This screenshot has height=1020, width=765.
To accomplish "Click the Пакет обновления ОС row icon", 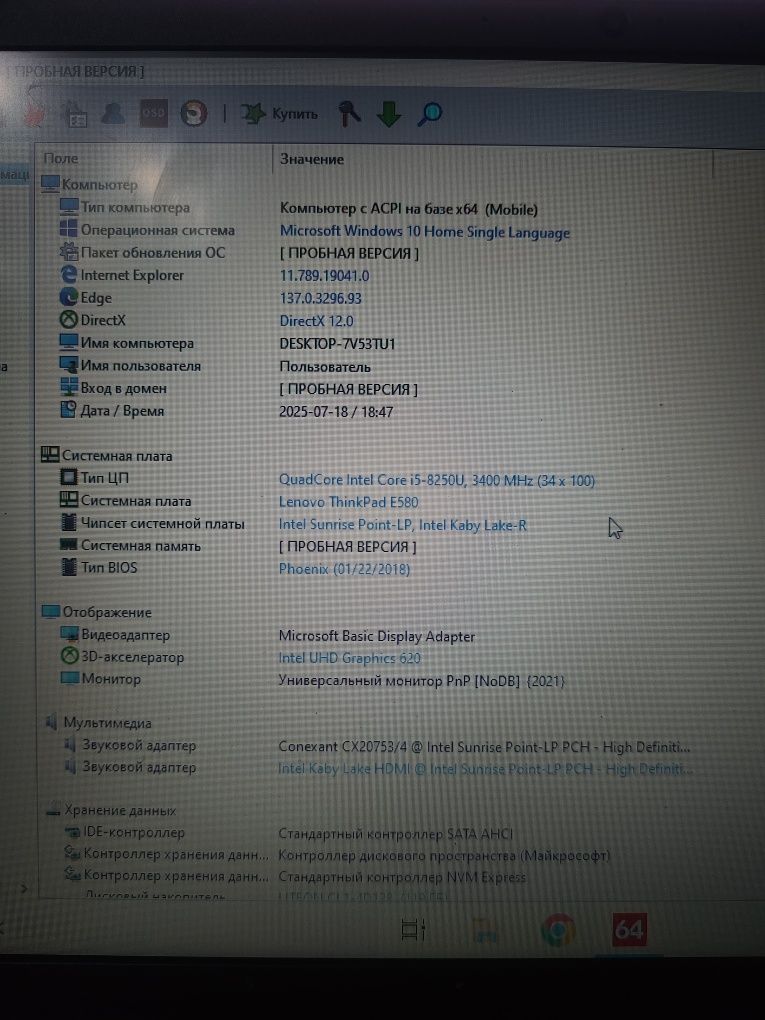I will 68,252.
